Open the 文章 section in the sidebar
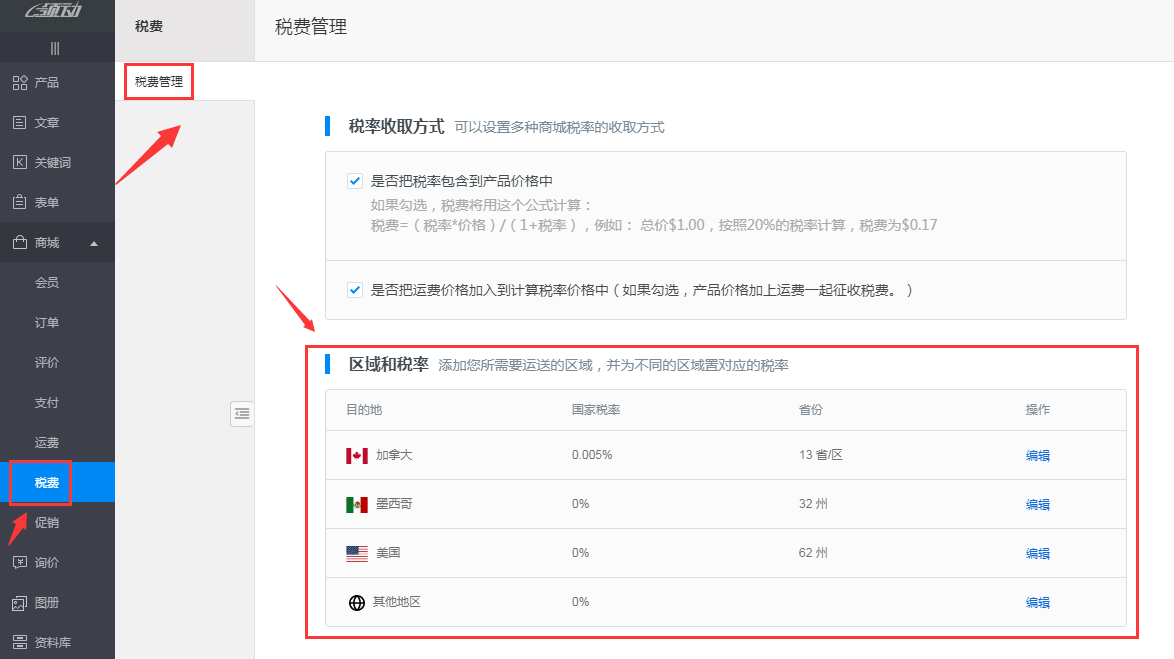The height and width of the screenshot is (659, 1174). [x=47, y=122]
